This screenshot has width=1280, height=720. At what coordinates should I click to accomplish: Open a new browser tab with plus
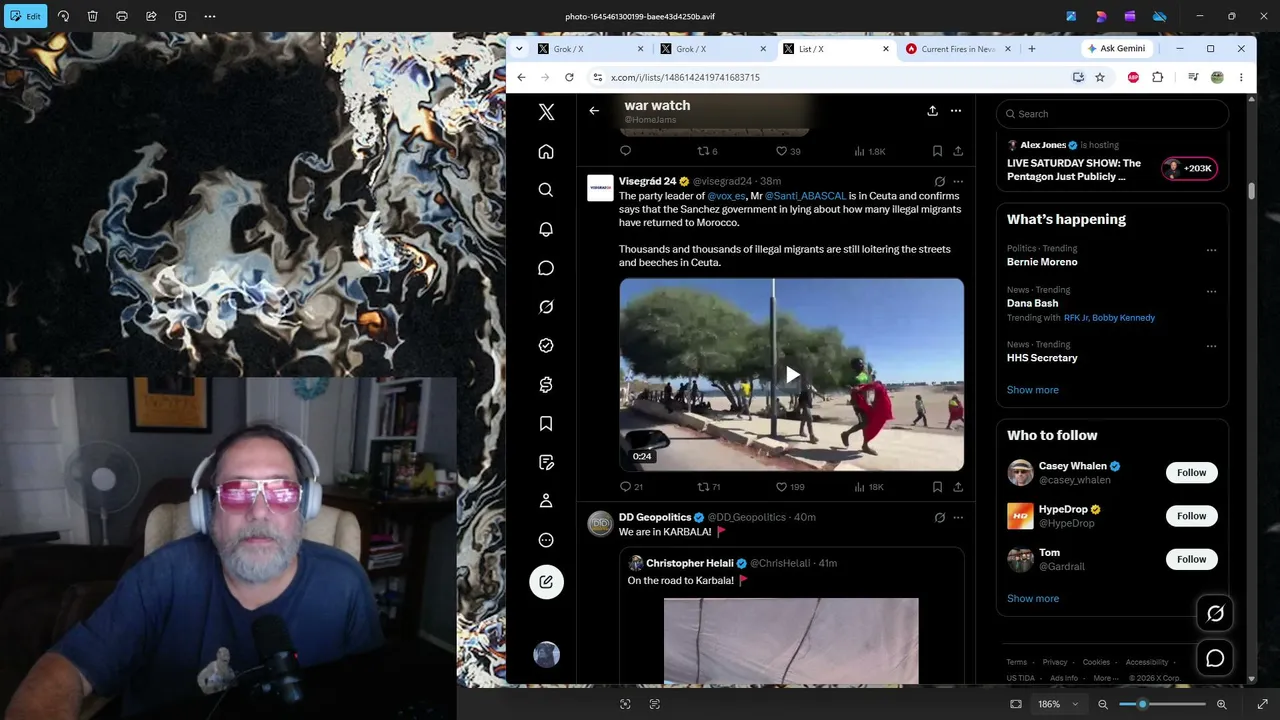point(1032,49)
